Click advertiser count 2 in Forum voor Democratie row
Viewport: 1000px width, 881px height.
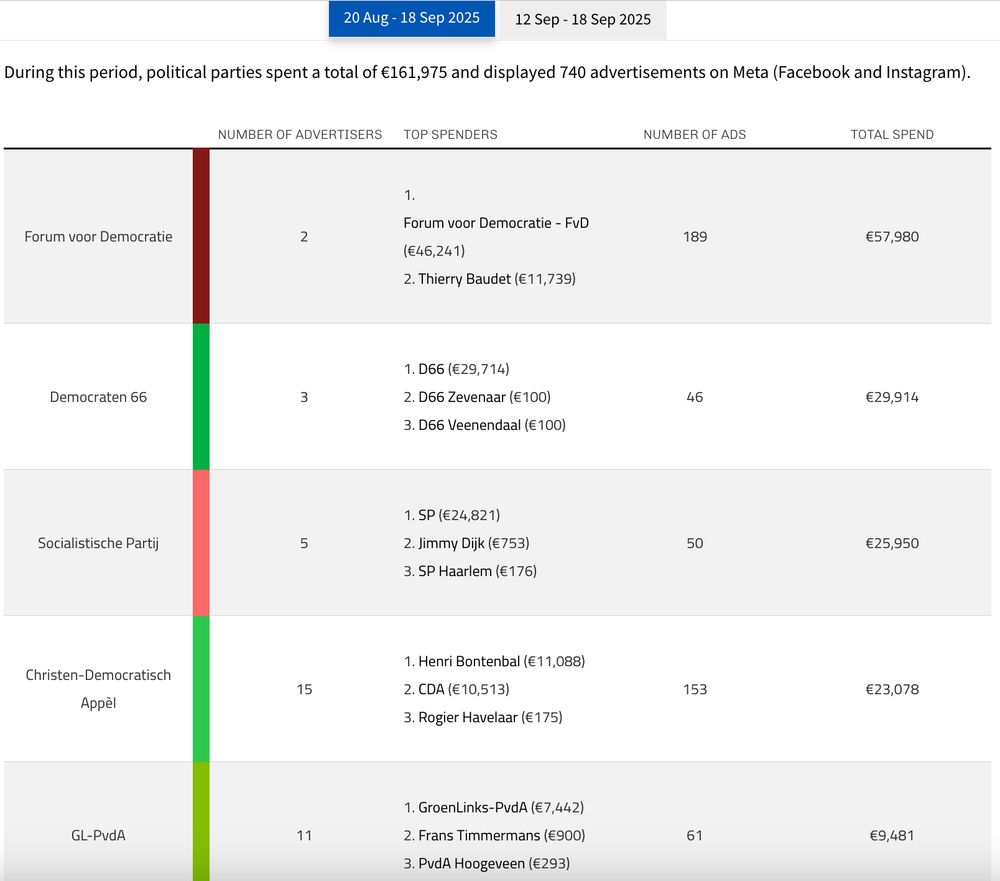pos(304,237)
